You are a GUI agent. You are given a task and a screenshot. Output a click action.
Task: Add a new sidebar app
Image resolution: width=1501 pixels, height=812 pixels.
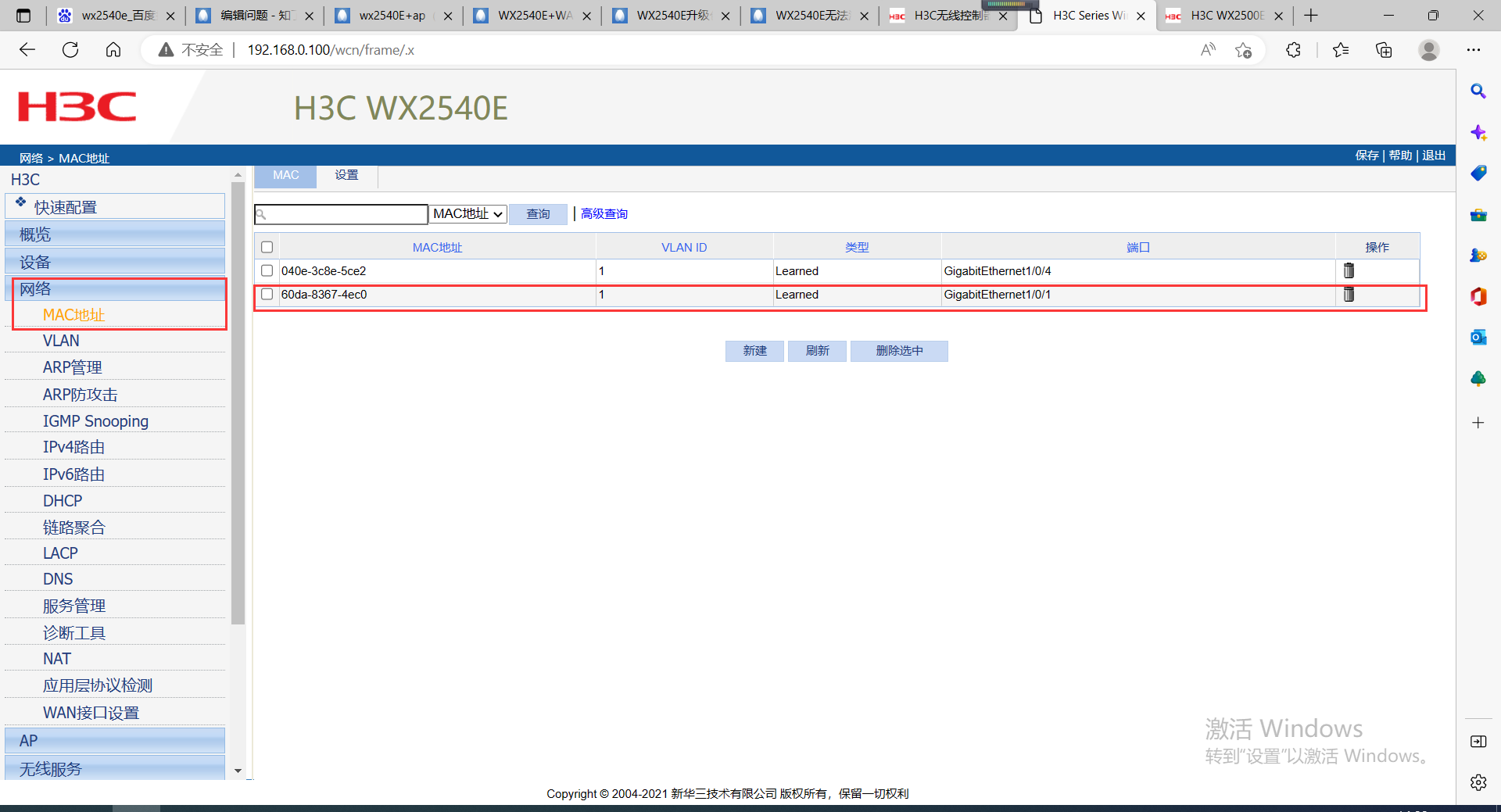[1478, 423]
